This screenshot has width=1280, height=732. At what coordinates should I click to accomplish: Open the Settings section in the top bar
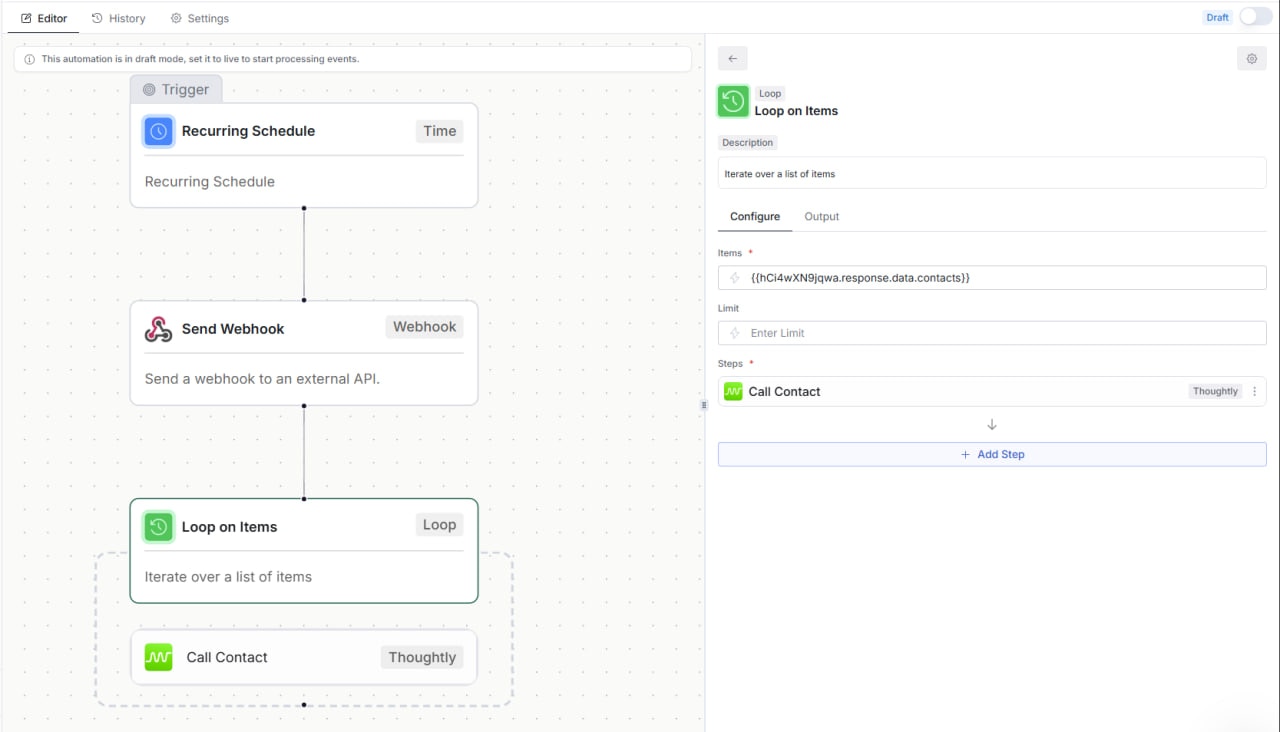point(199,17)
